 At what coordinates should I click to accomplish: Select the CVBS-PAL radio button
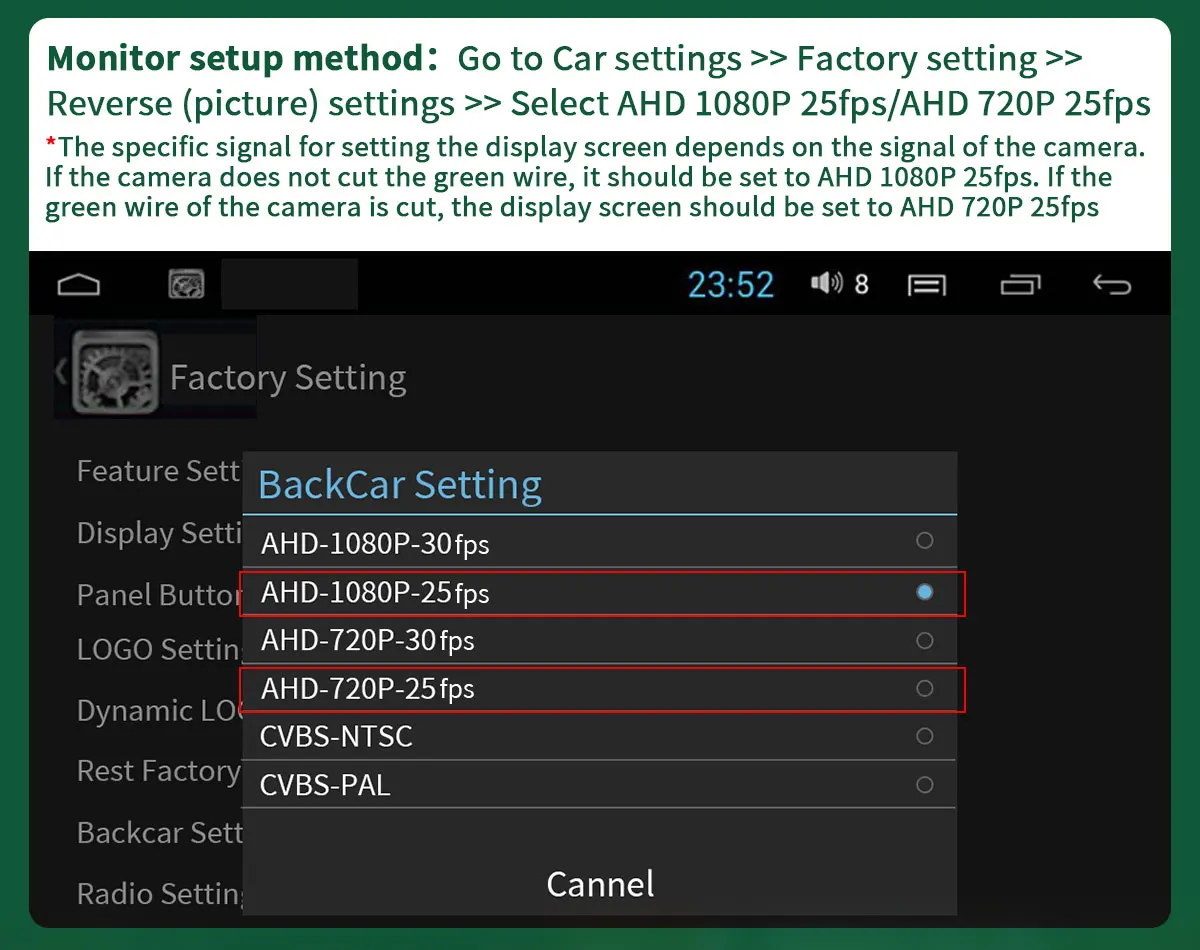(924, 785)
